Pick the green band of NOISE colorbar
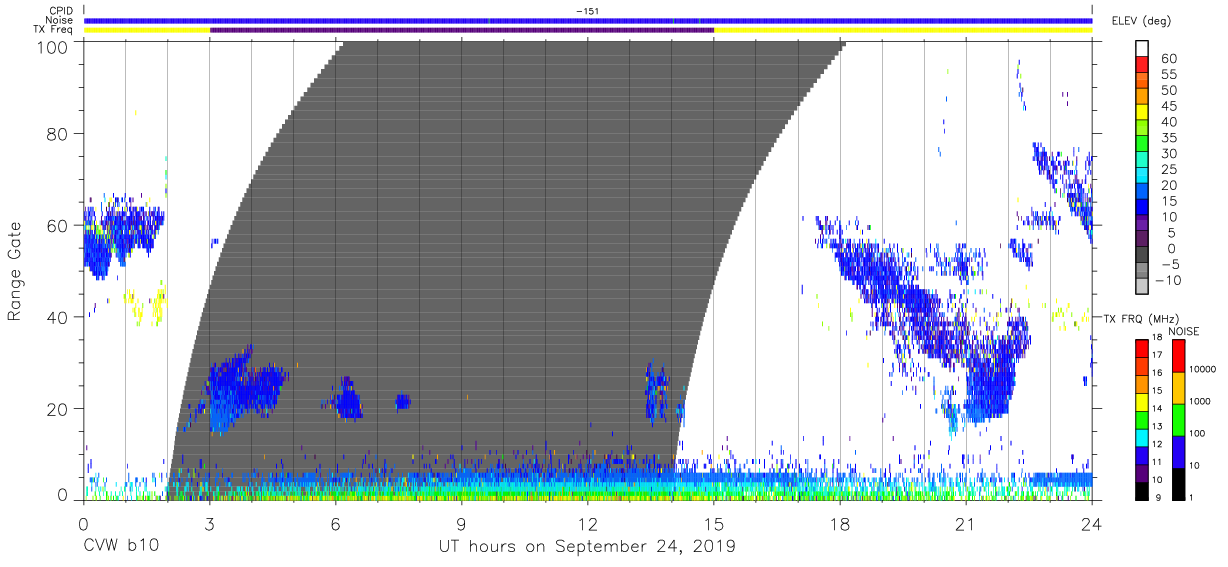This screenshot has height=567, width=1228. coord(1178,419)
